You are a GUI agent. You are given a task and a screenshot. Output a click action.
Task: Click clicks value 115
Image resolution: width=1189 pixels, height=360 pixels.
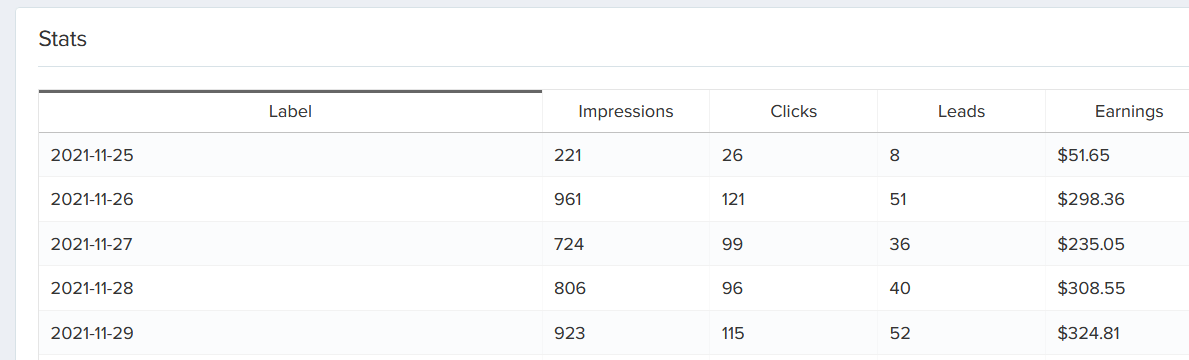tap(733, 333)
